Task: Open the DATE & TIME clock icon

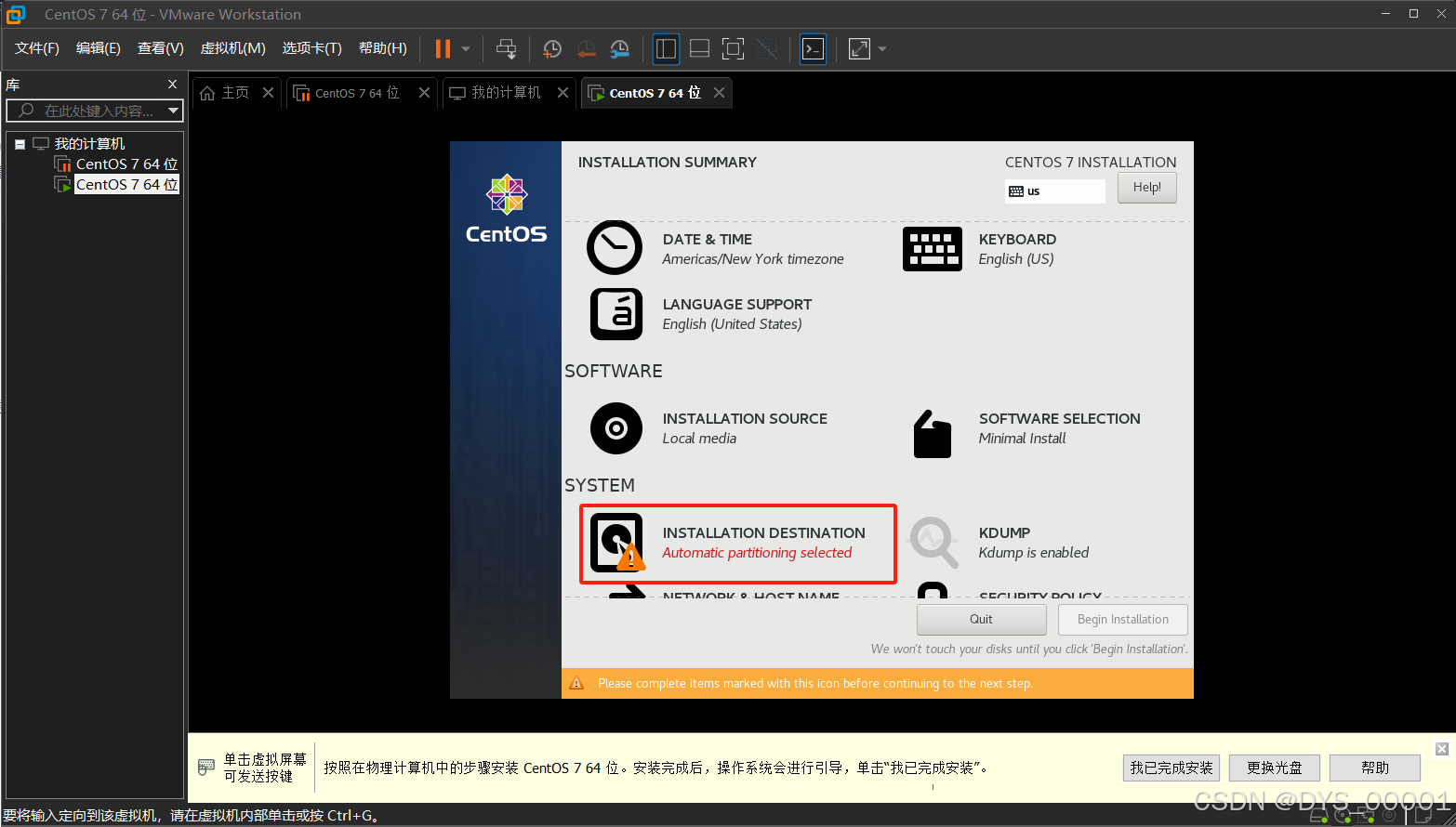Action: (615, 247)
